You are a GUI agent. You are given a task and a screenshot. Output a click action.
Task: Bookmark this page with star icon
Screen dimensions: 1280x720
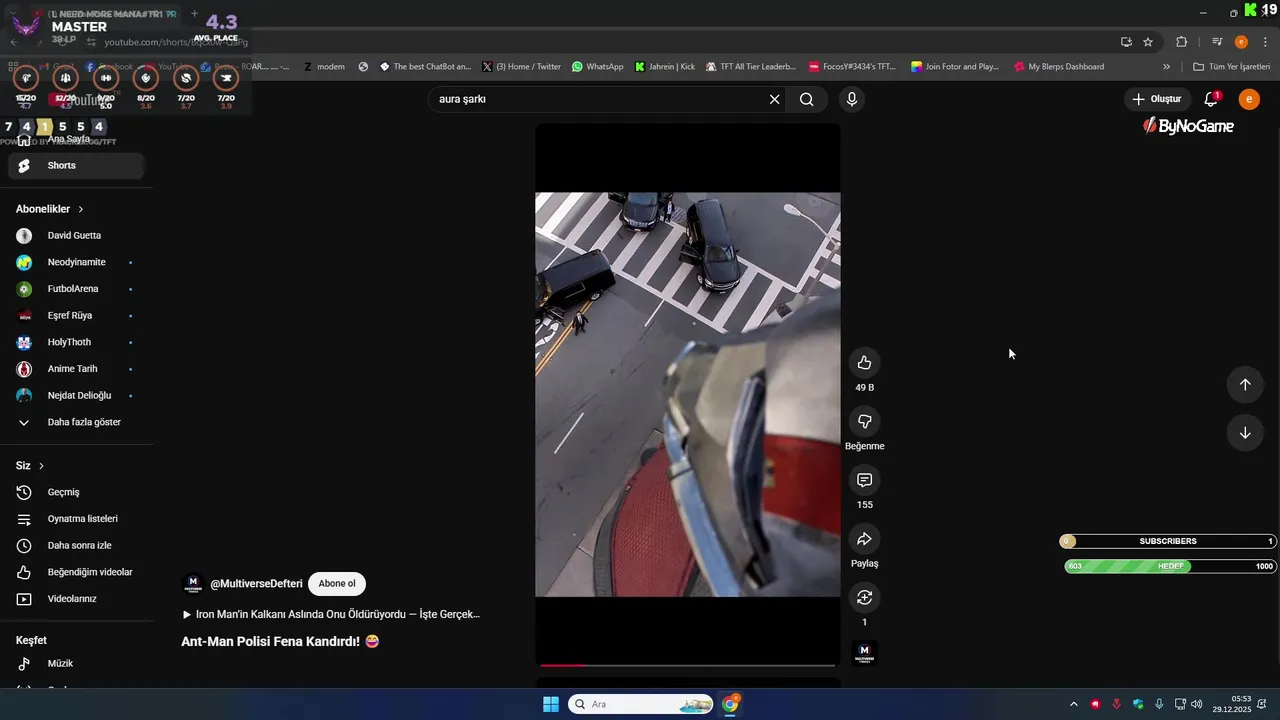pos(1148,42)
